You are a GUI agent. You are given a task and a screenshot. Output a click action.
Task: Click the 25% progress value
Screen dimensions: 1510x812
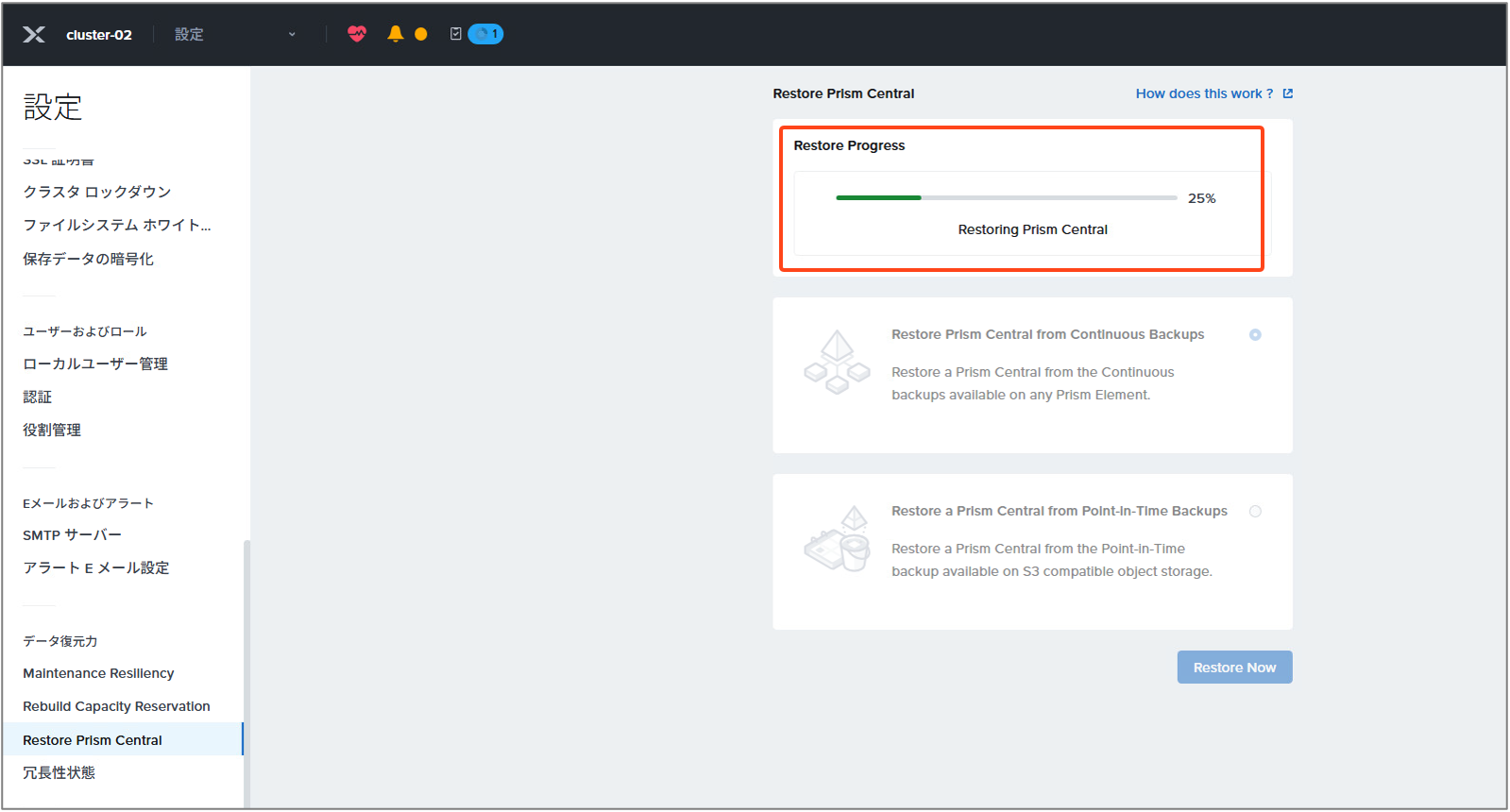[1202, 198]
